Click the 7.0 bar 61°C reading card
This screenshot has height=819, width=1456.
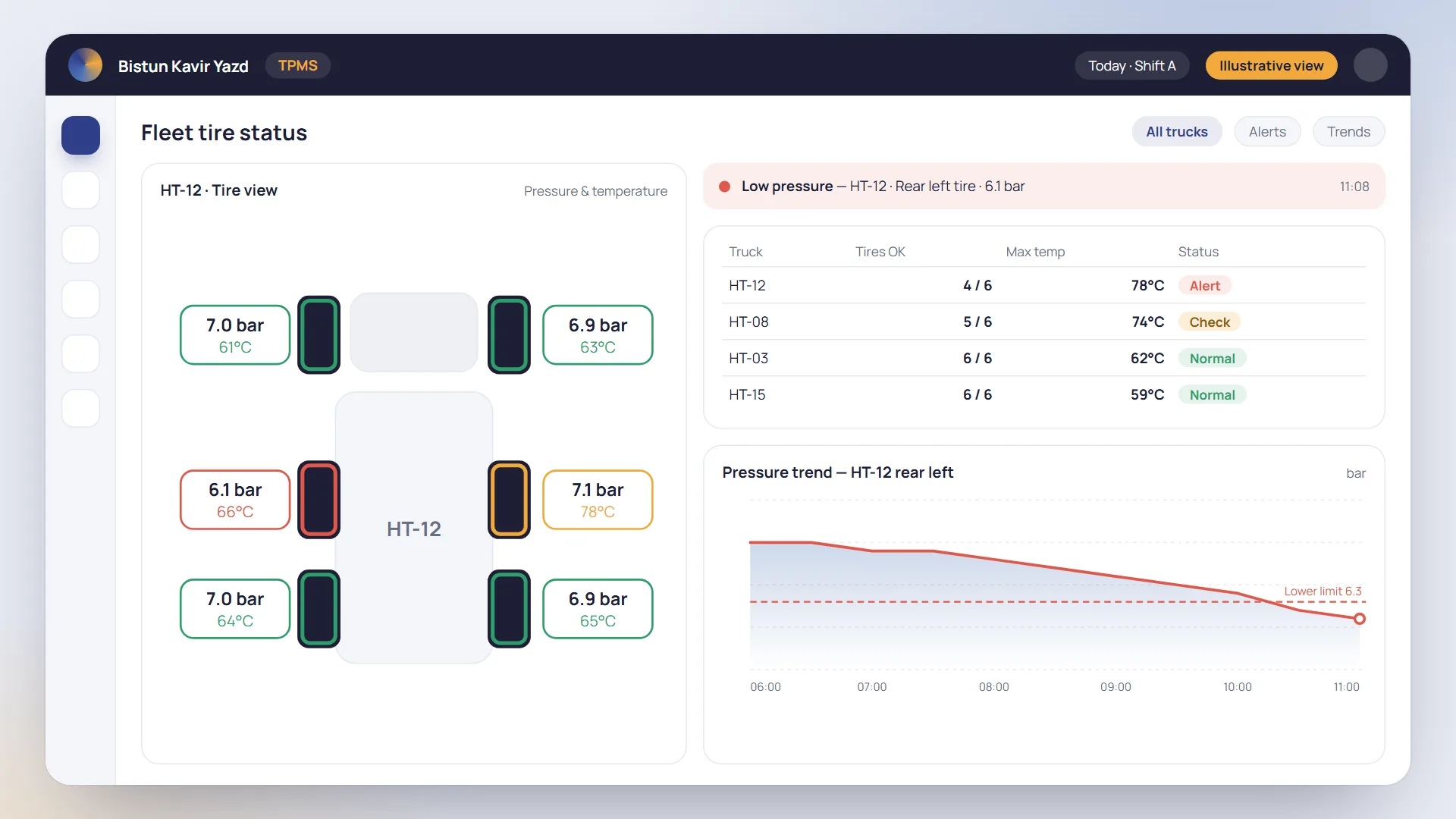pos(235,334)
